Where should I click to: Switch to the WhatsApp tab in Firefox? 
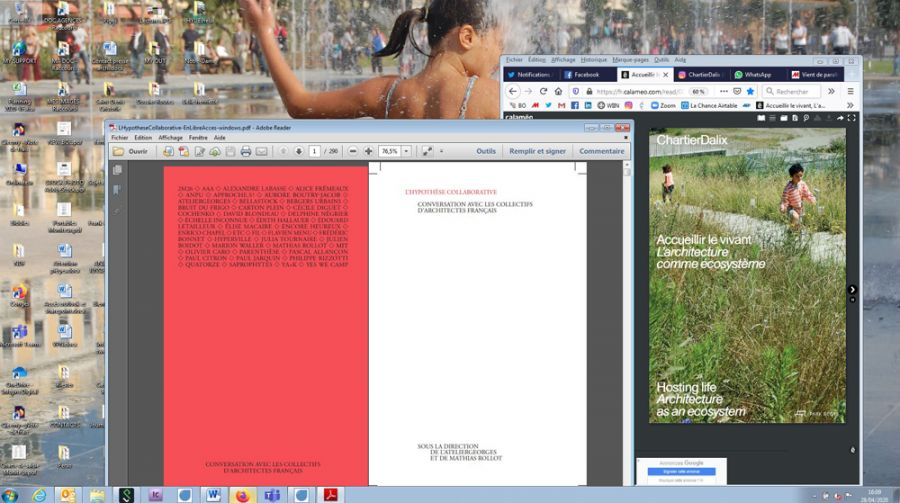757,75
